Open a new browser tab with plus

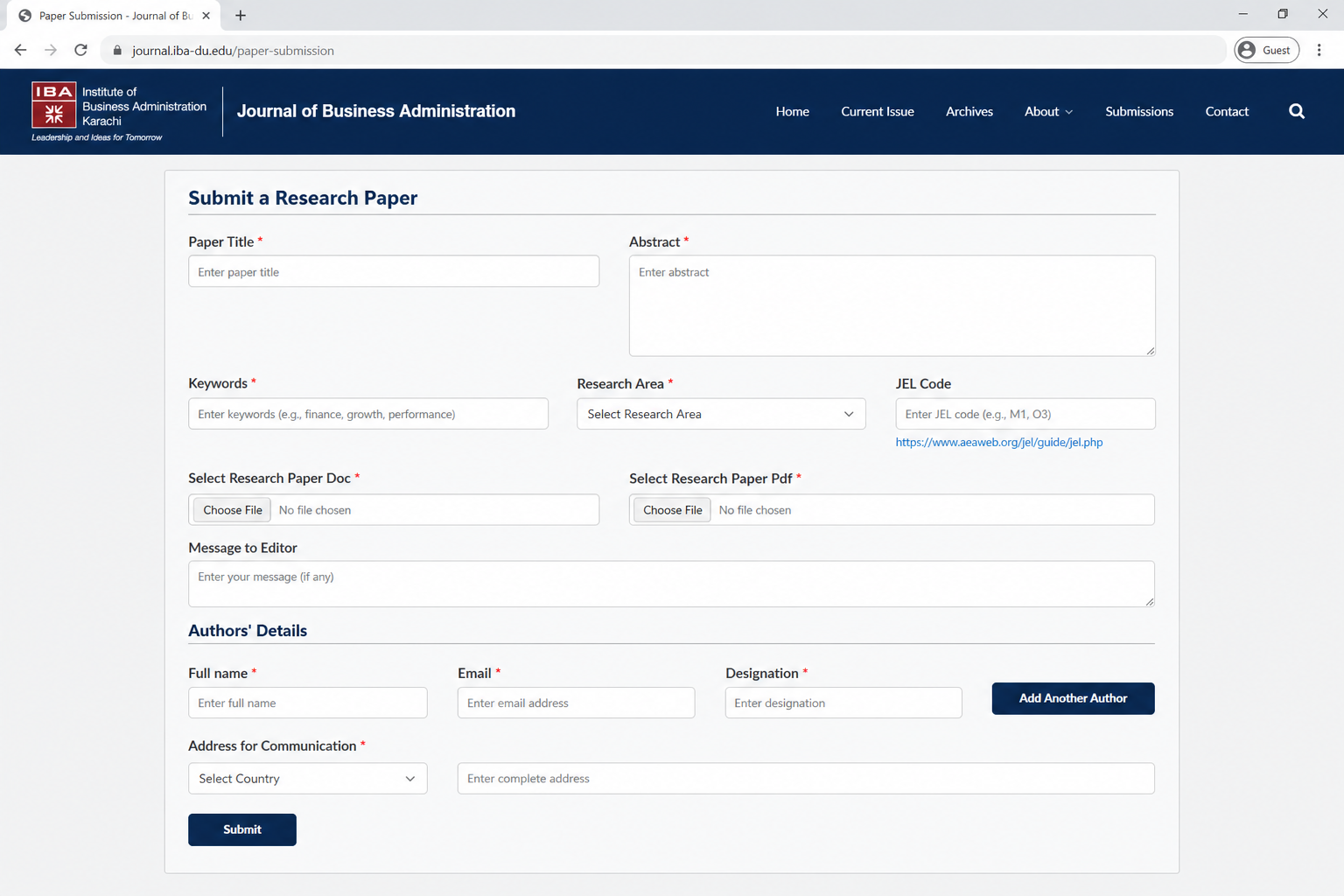(x=241, y=15)
